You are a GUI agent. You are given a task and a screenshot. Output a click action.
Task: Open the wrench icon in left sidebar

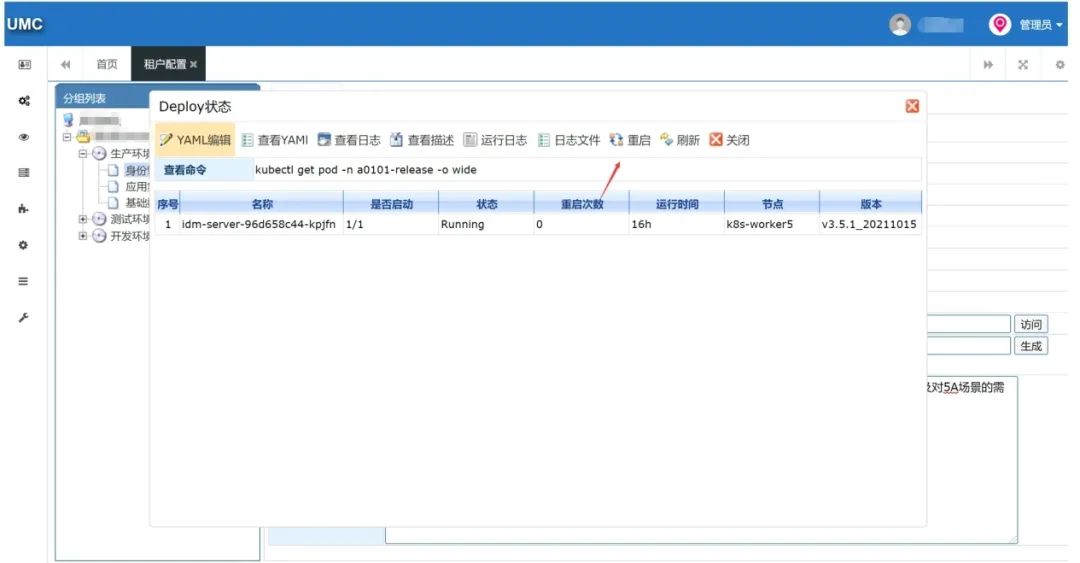coord(24,318)
